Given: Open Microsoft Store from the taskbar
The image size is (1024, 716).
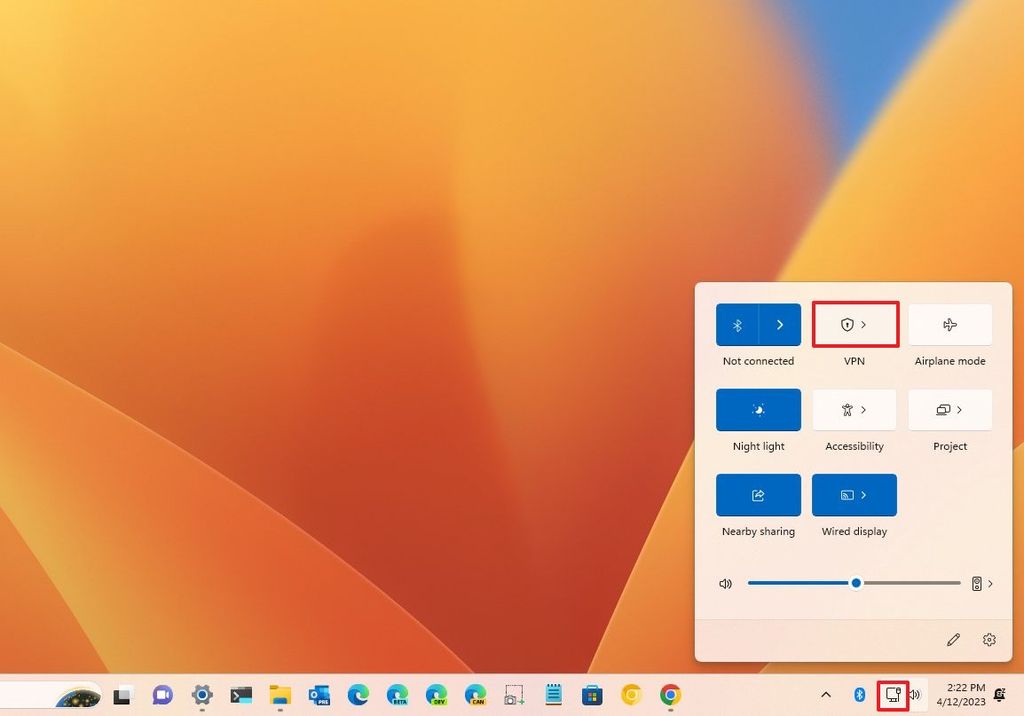Looking at the screenshot, I should coord(592,695).
